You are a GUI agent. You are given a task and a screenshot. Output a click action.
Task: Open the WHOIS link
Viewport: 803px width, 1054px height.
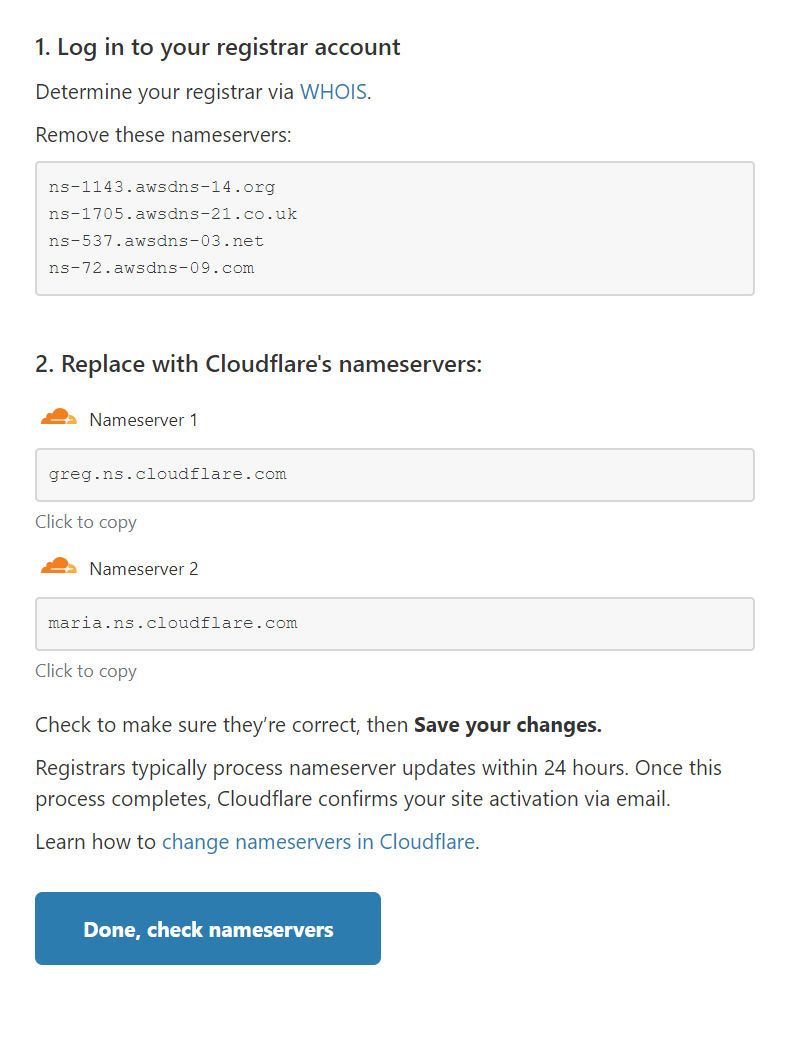(333, 91)
